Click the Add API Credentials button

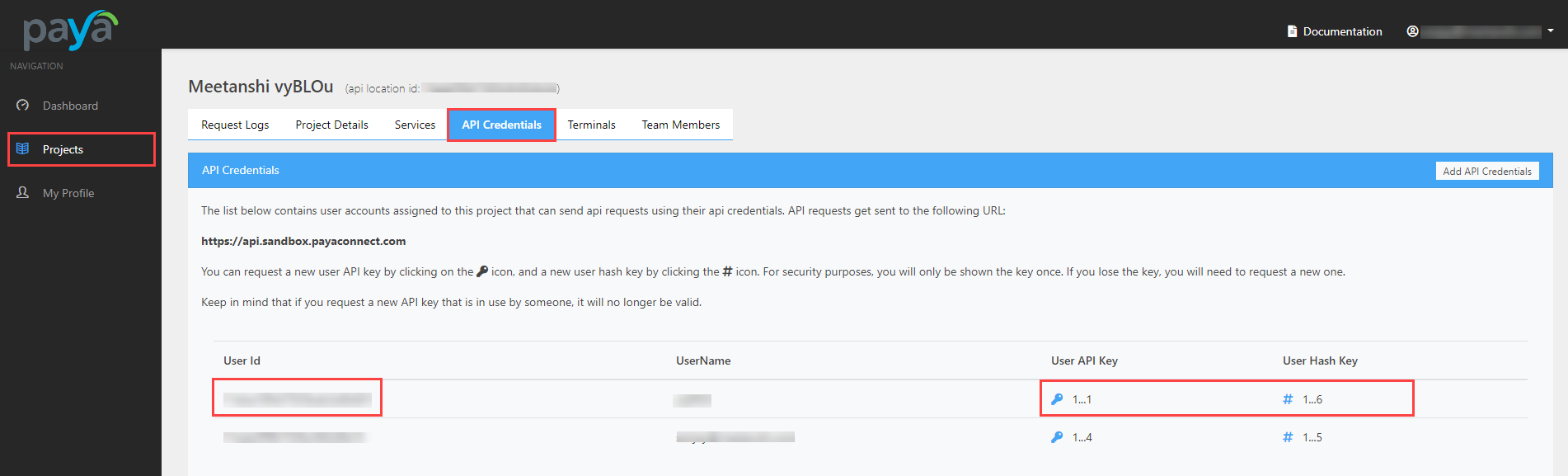[x=1487, y=171]
